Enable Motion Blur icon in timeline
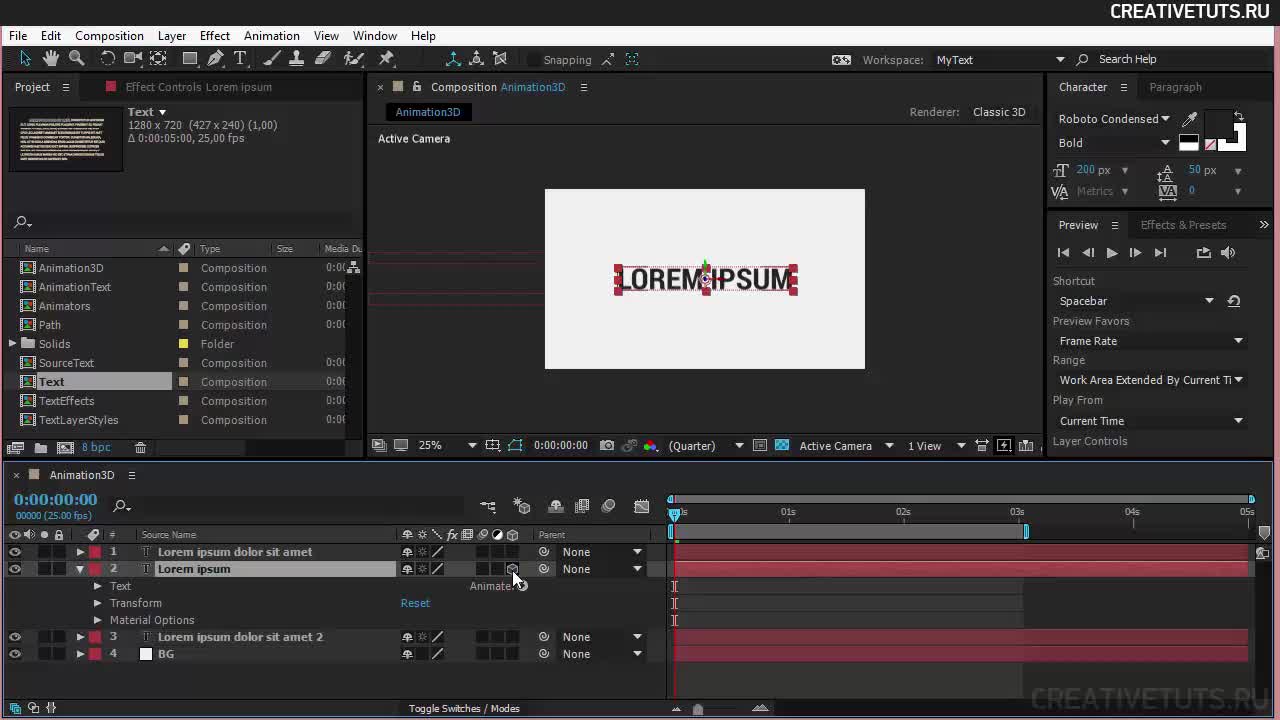 click(x=608, y=507)
